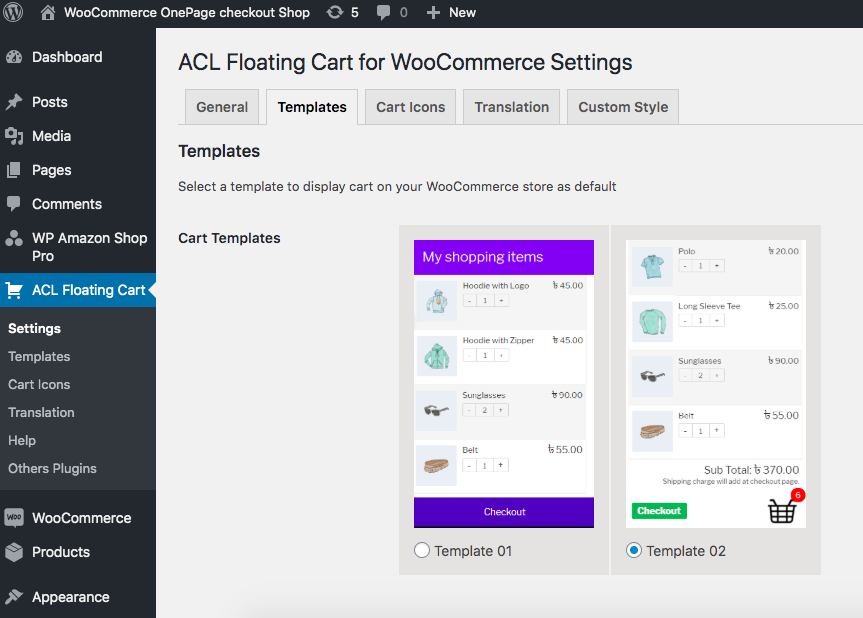Click the WordPress logo icon
The width and height of the screenshot is (863, 618).
(x=13, y=12)
